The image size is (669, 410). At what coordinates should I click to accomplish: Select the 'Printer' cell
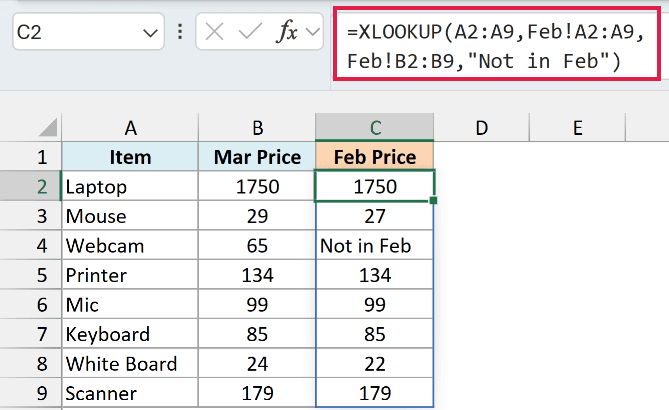(x=130, y=275)
